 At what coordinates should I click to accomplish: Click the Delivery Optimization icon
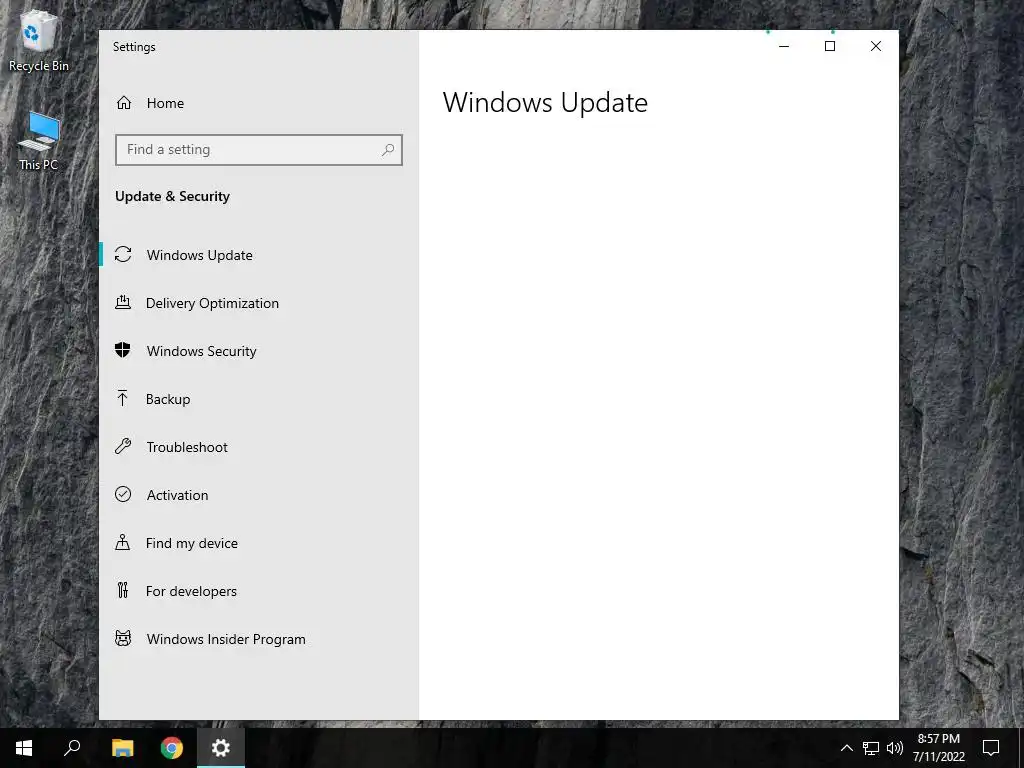pyautogui.click(x=123, y=302)
